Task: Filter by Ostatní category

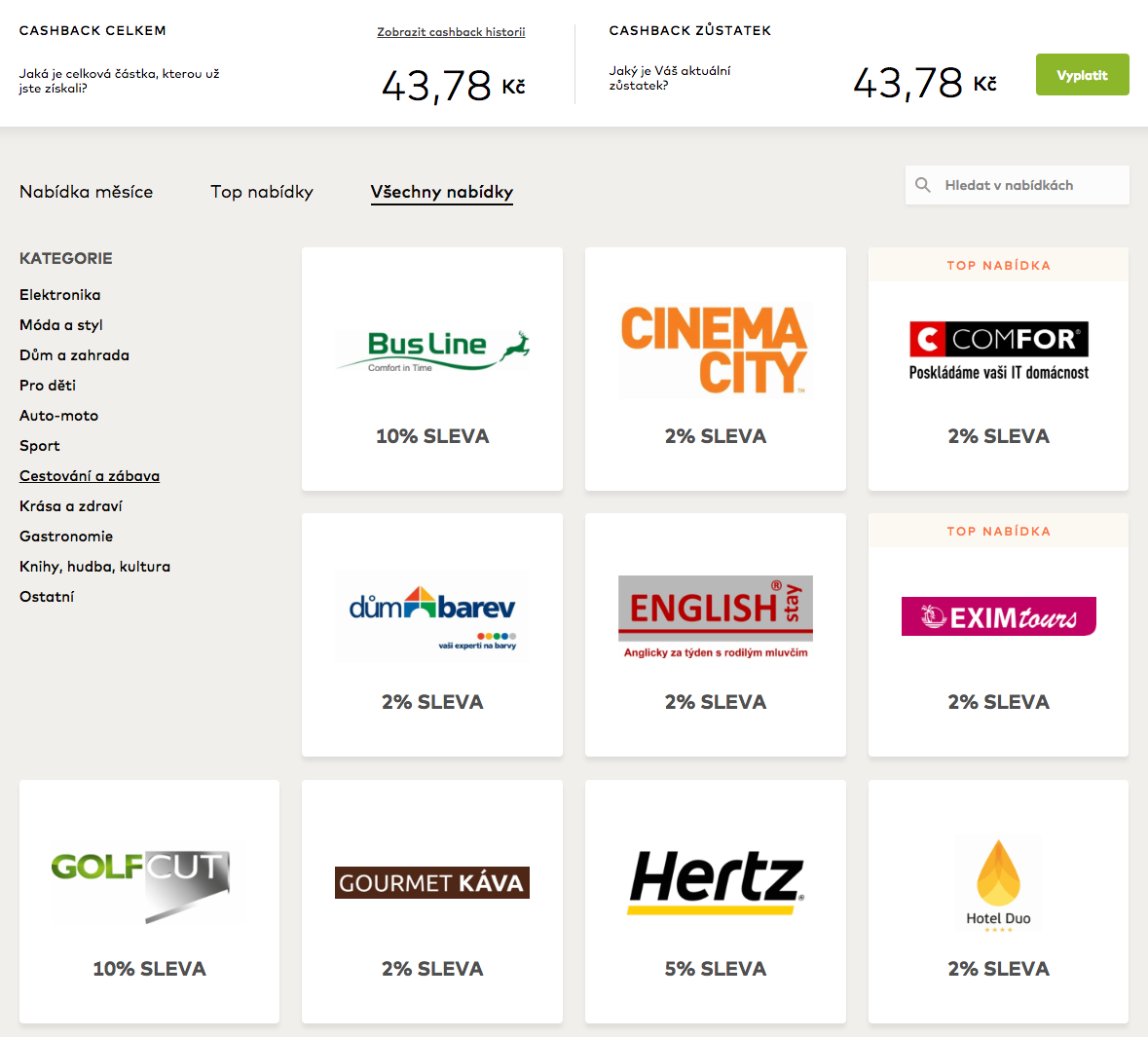Action: (x=47, y=597)
